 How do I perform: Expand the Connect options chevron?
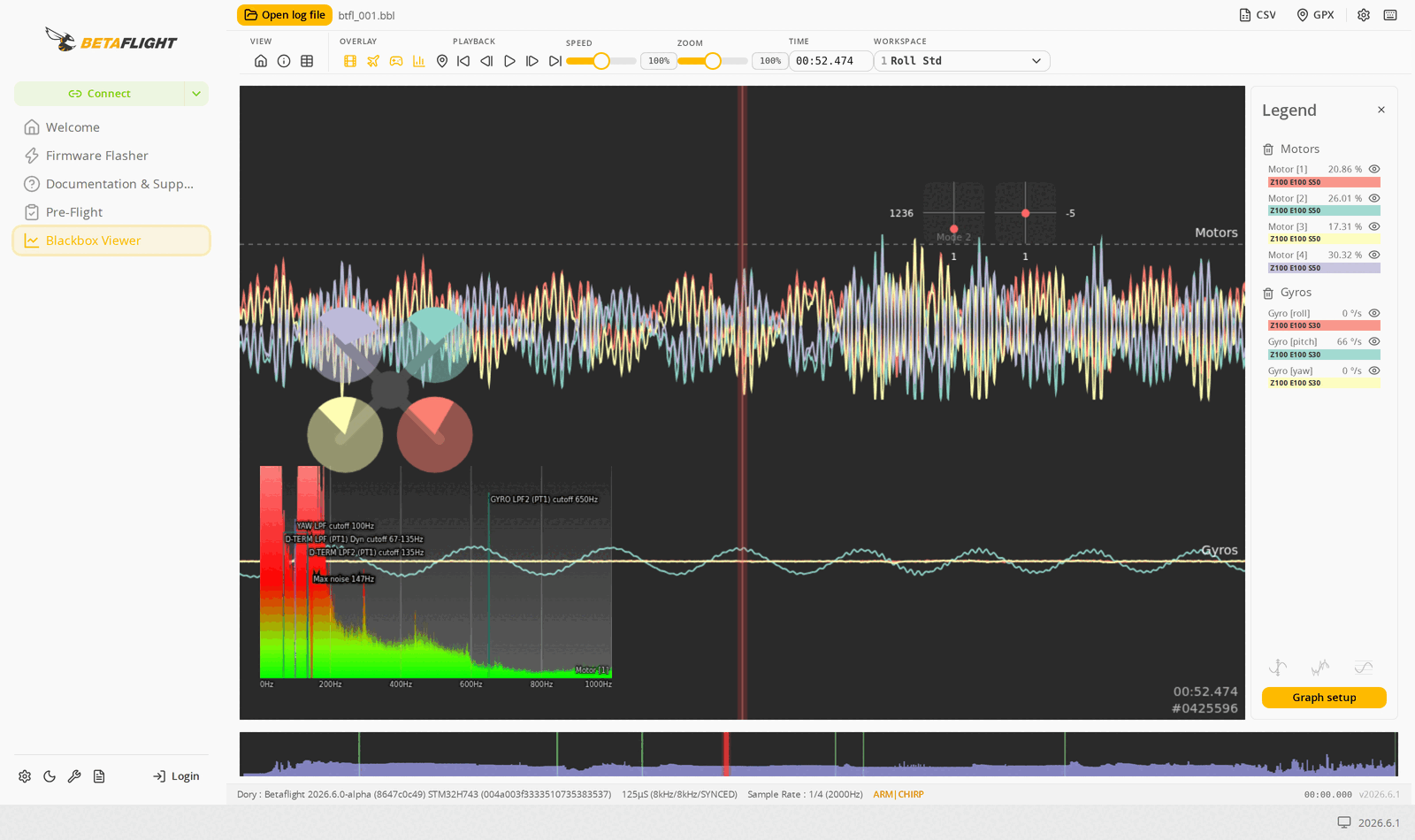(x=196, y=94)
